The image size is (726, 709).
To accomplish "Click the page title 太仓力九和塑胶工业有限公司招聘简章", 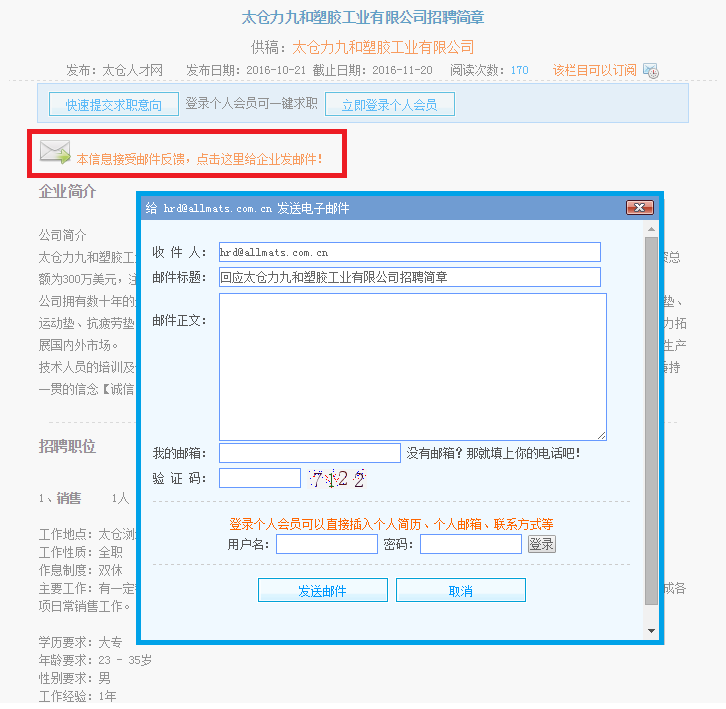I will 363,18.
